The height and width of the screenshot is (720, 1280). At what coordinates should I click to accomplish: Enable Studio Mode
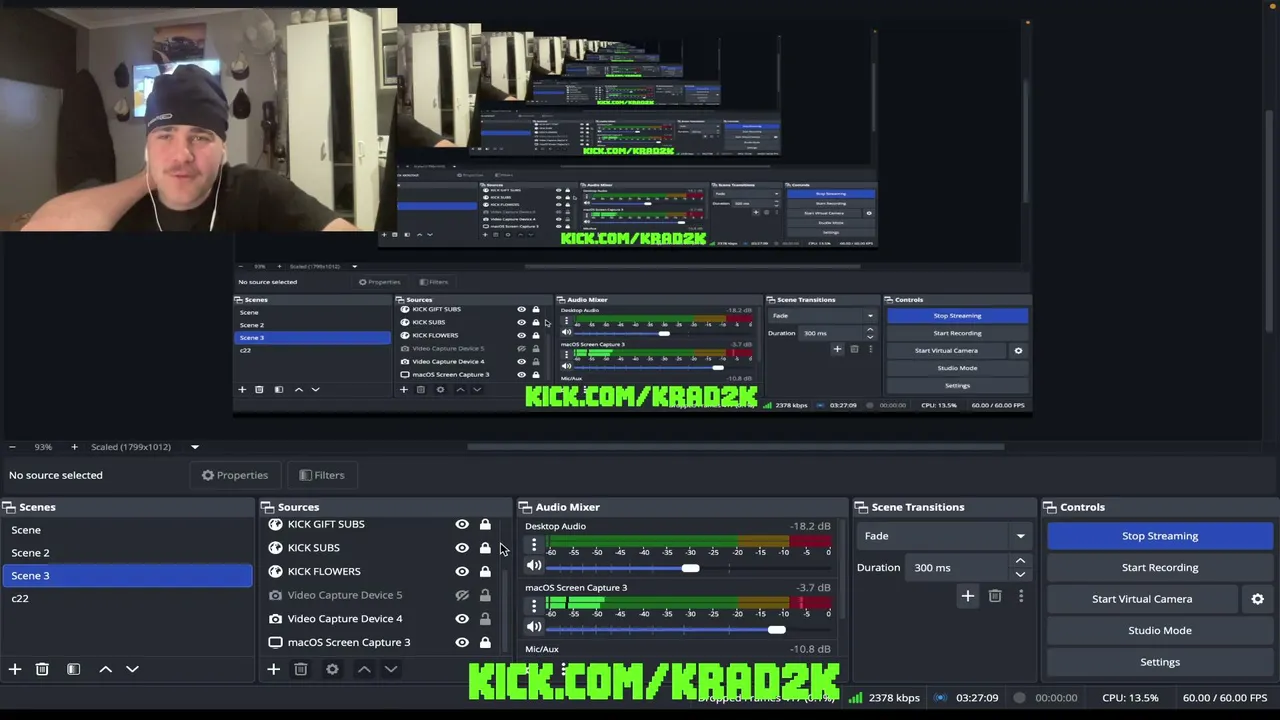point(1160,630)
